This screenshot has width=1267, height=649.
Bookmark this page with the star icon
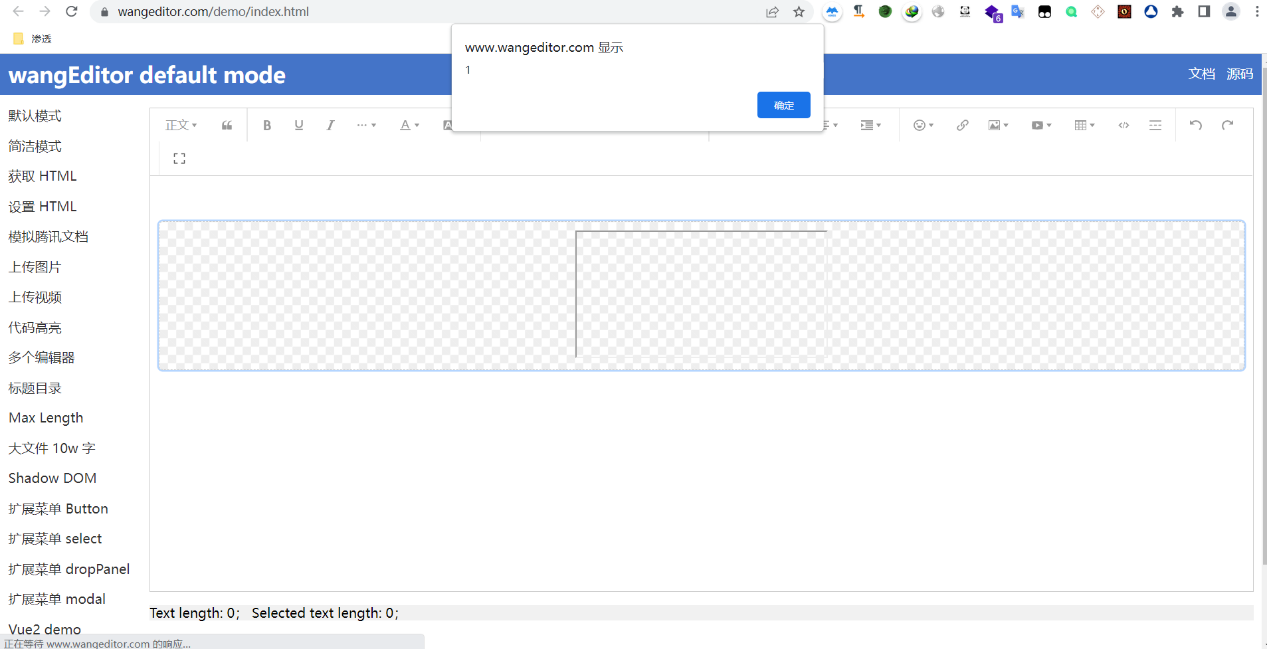[799, 12]
